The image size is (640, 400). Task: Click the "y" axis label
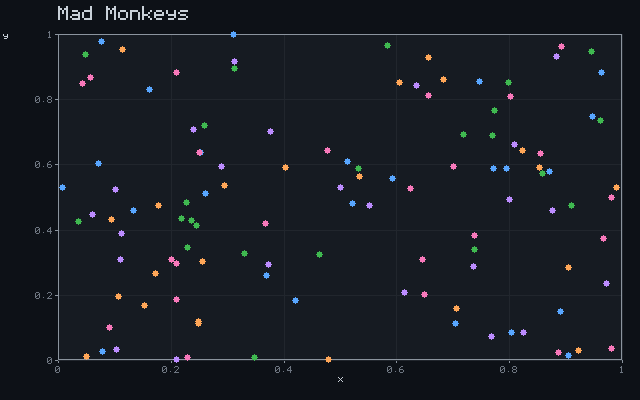(x=5, y=36)
